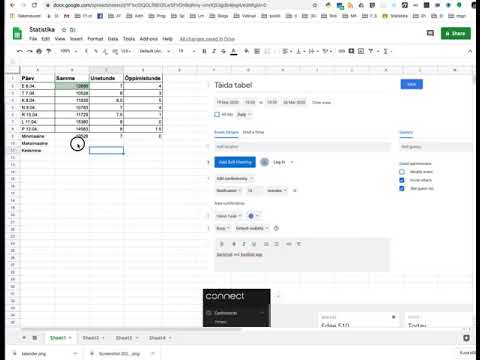This screenshot has width=480, height=360.
Task: Click the insert chart icon
Action: click(x=361, y=51)
